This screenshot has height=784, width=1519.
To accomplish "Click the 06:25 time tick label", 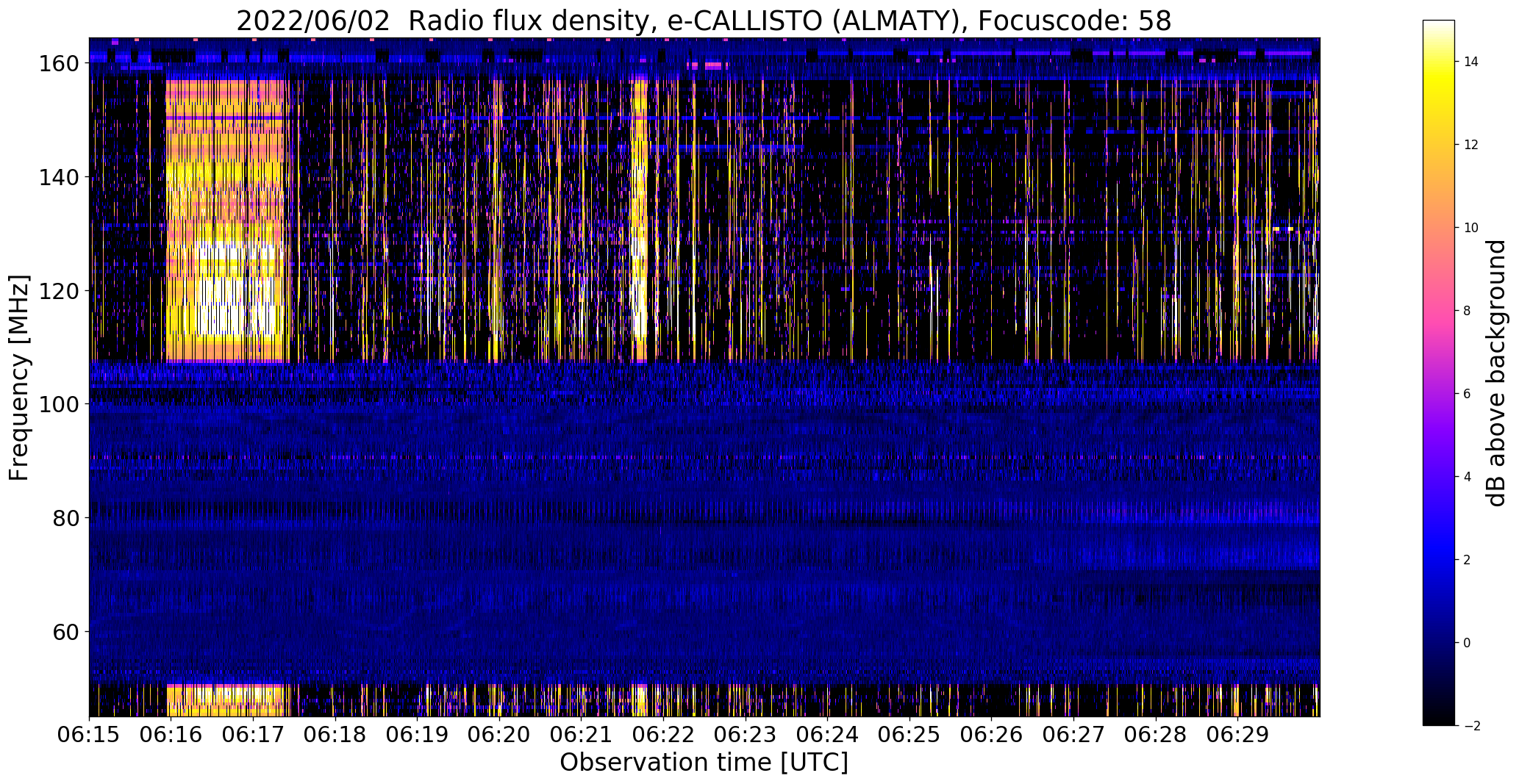I will coord(909,735).
